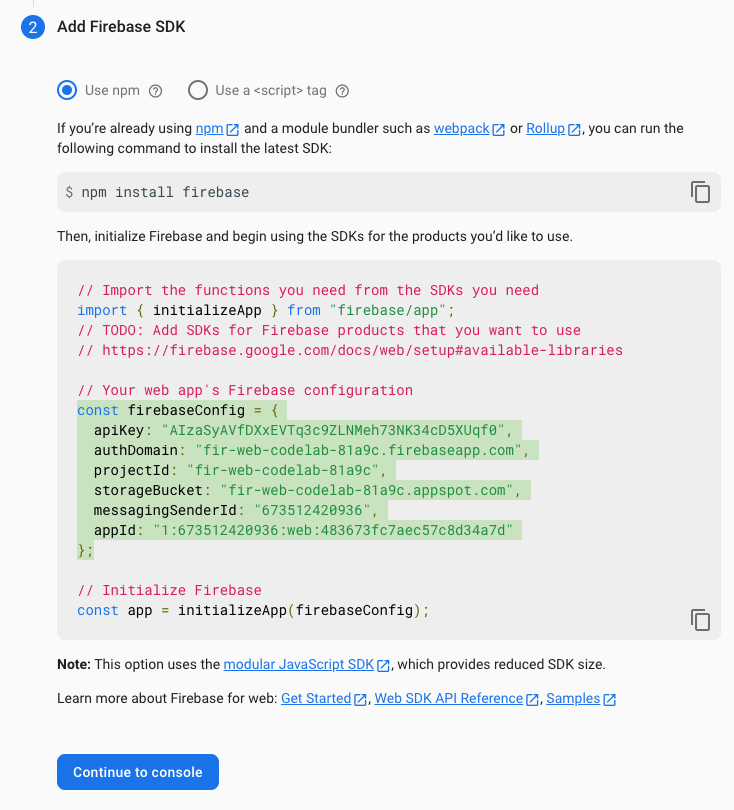The image size is (734, 810).
Task: Click the external-link icon next to npm
Action: [231, 128]
